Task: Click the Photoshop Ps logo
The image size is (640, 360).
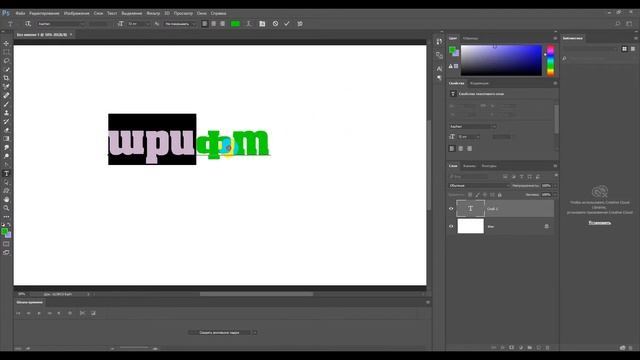Action: [6, 13]
